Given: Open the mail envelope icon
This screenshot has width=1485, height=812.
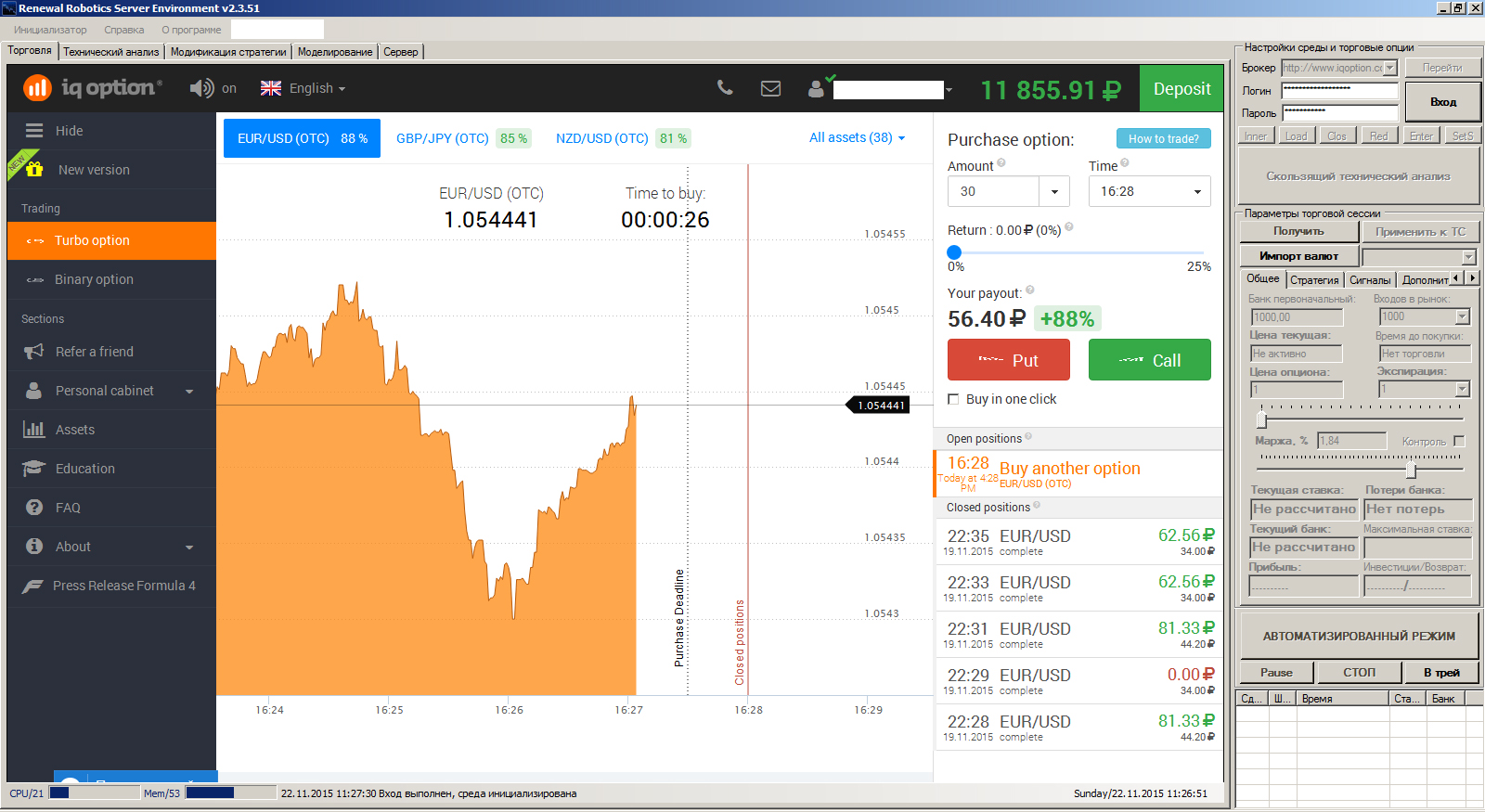Looking at the screenshot, I should tap(770, 88).
